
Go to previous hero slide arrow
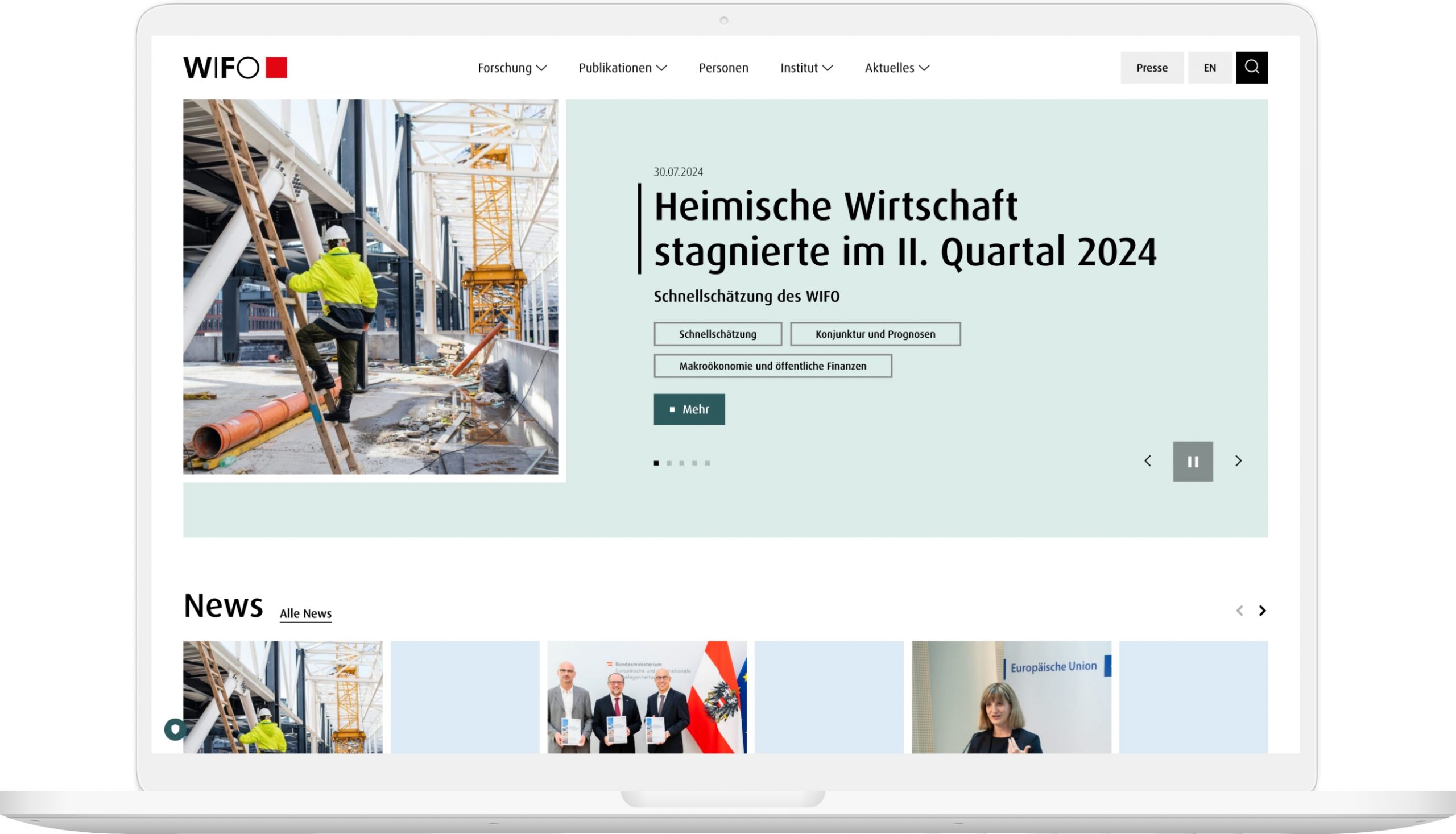pos(1147,461)
